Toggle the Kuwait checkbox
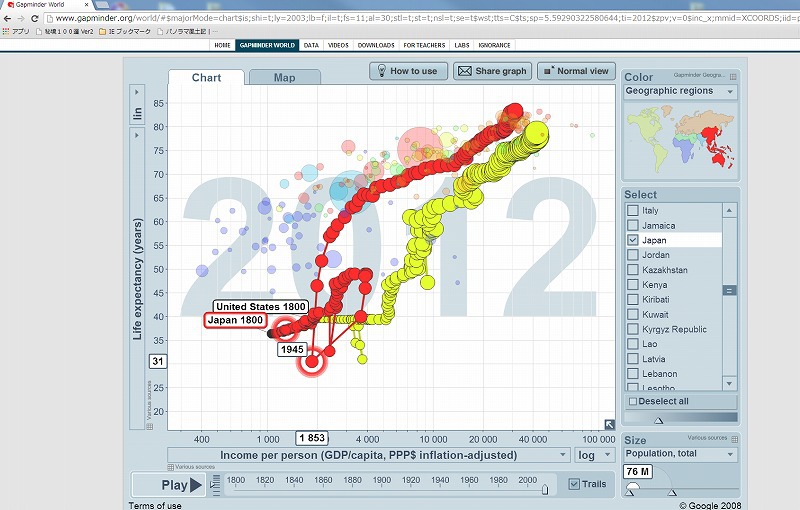 633,314
